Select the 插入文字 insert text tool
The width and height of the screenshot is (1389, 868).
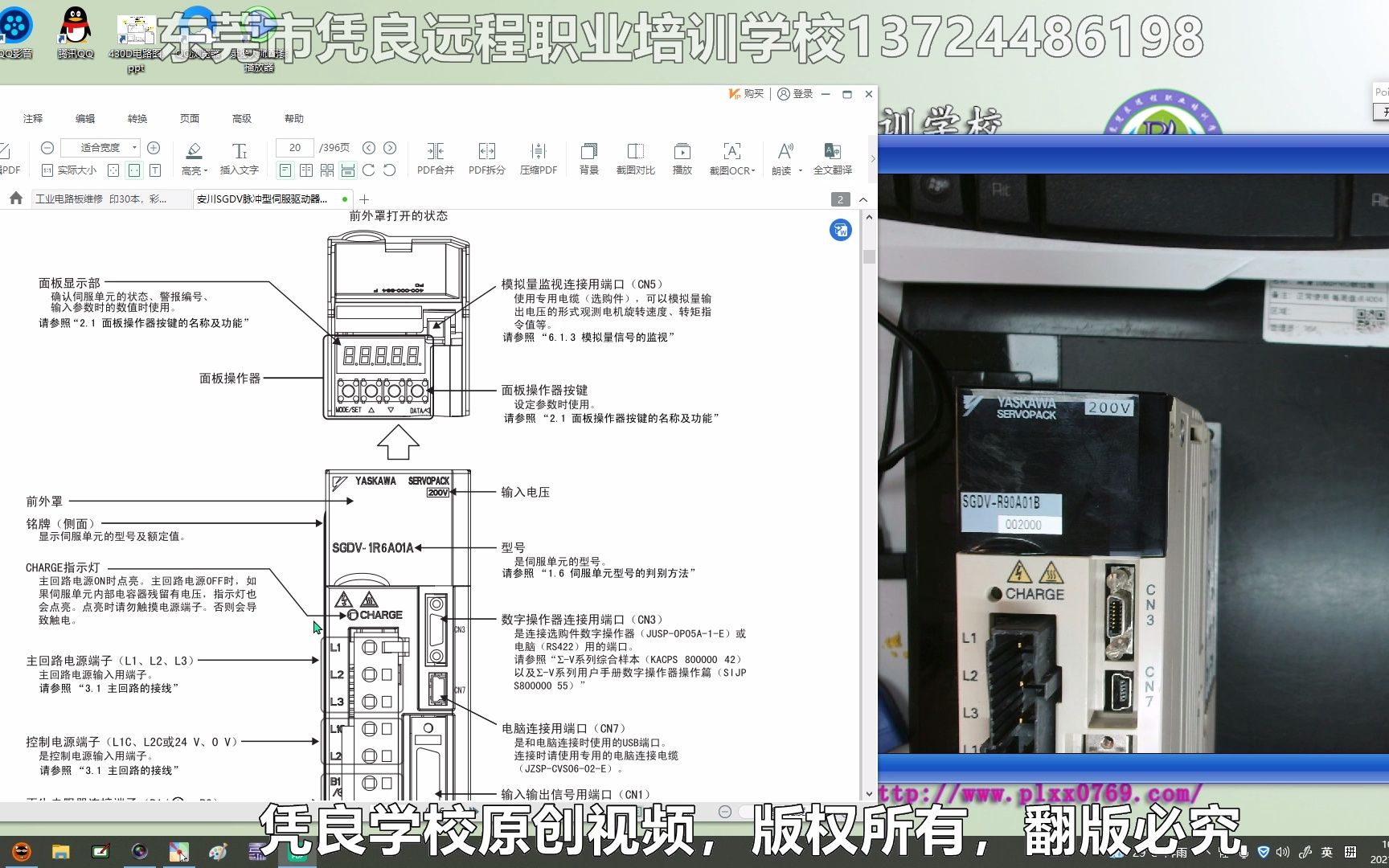click(240, 158)
